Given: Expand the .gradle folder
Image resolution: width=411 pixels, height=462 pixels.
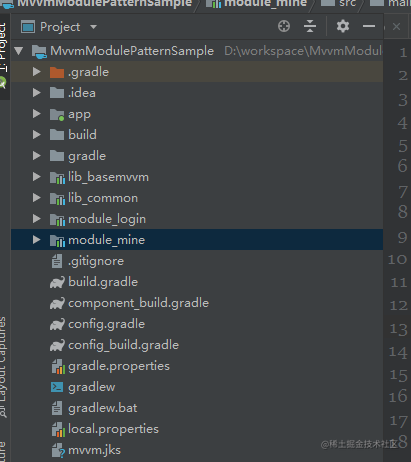Looking at the screenshot, I should click(37, 72).
